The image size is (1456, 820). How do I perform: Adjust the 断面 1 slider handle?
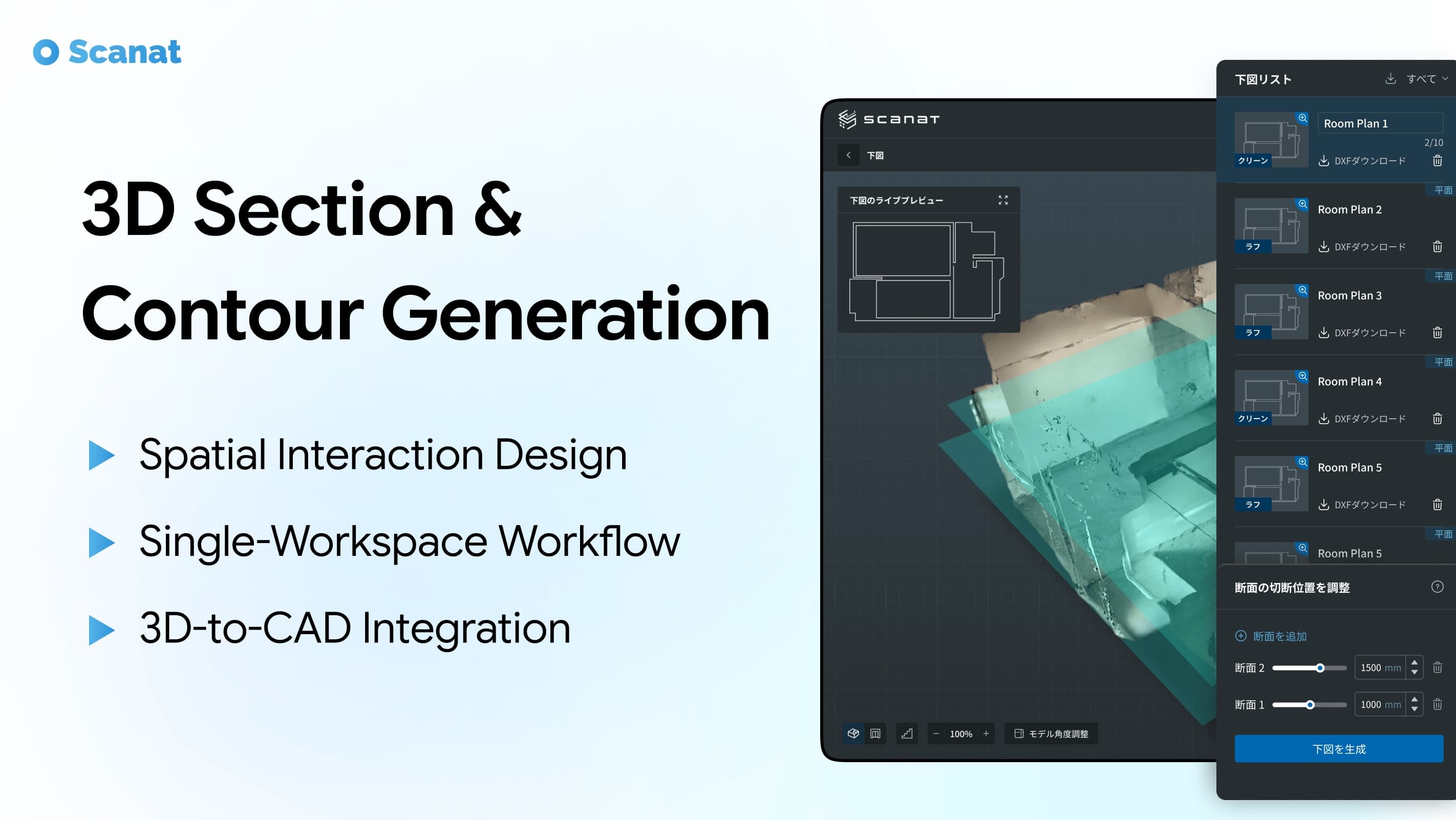click(1310, 705)
